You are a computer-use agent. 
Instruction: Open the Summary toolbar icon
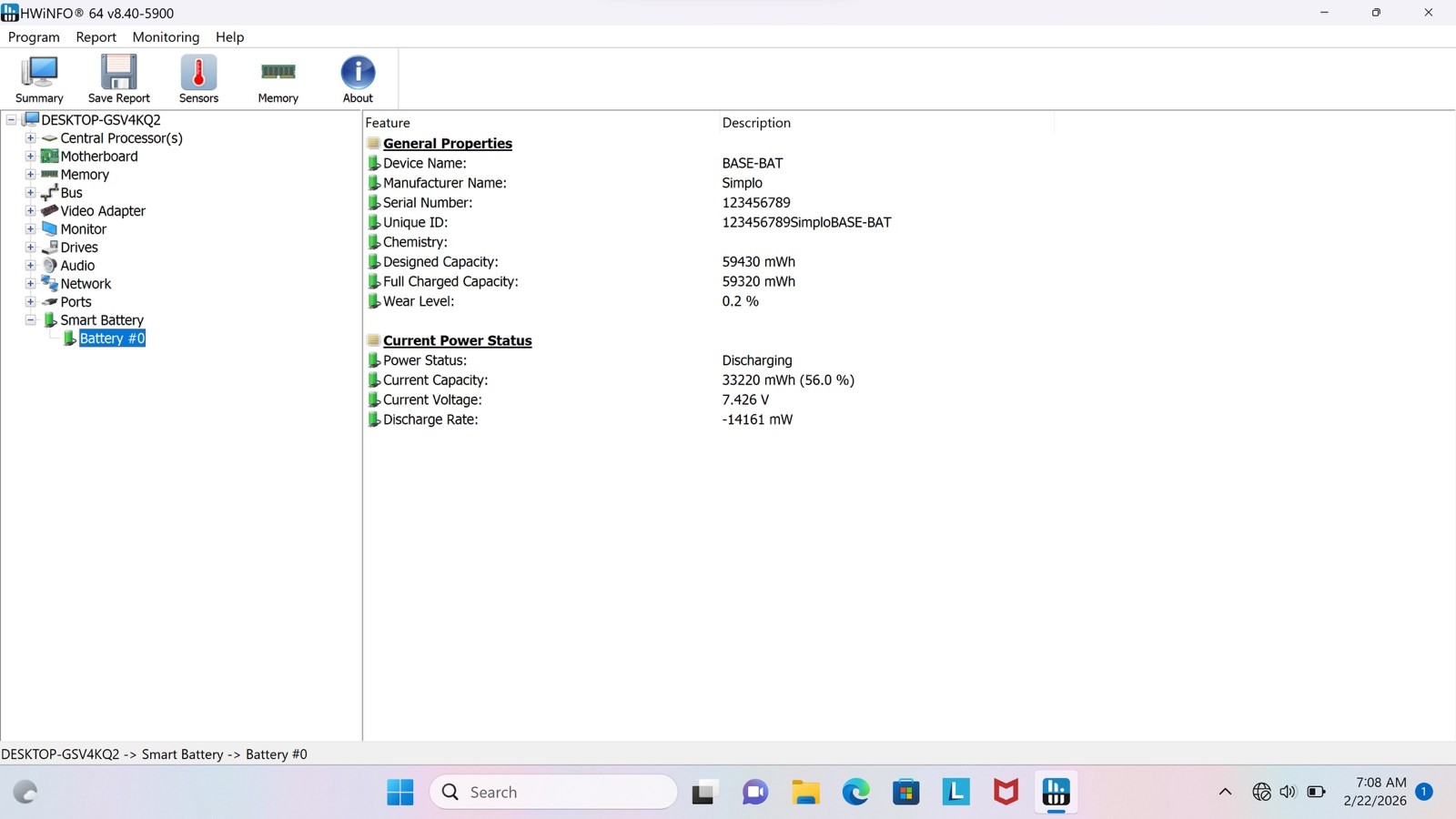pyautogui.click(x=39, y=79)
